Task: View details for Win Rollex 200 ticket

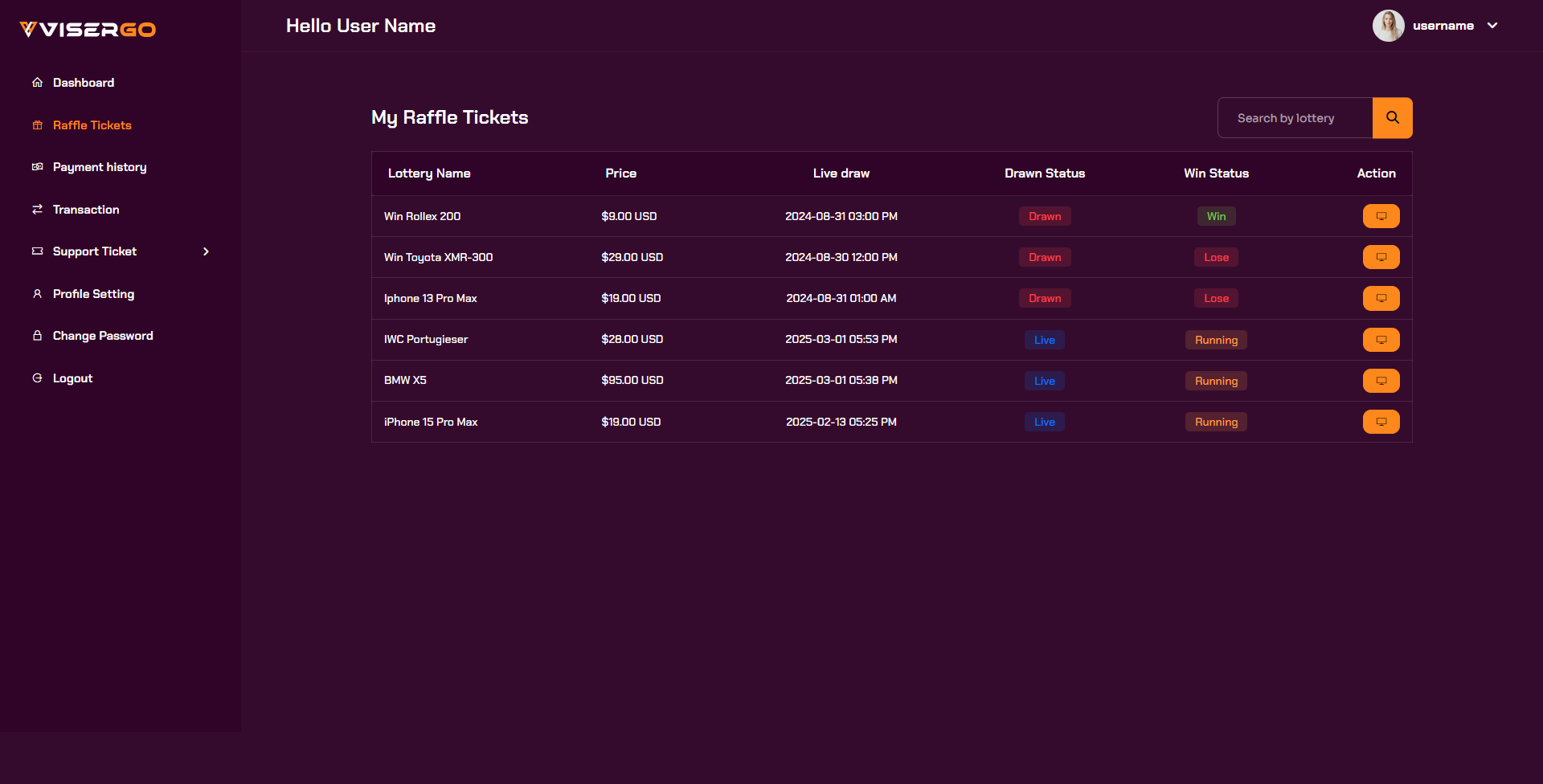Action: click(1381, 216)
